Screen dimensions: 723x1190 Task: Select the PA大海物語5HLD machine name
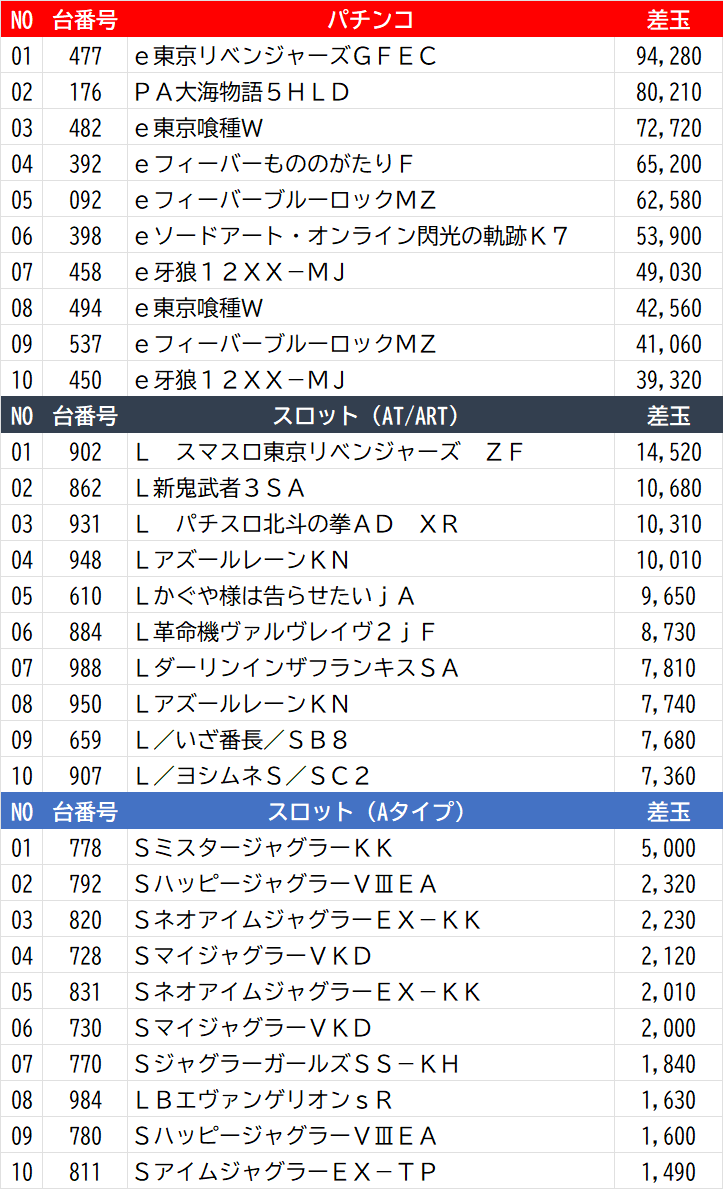242,92
